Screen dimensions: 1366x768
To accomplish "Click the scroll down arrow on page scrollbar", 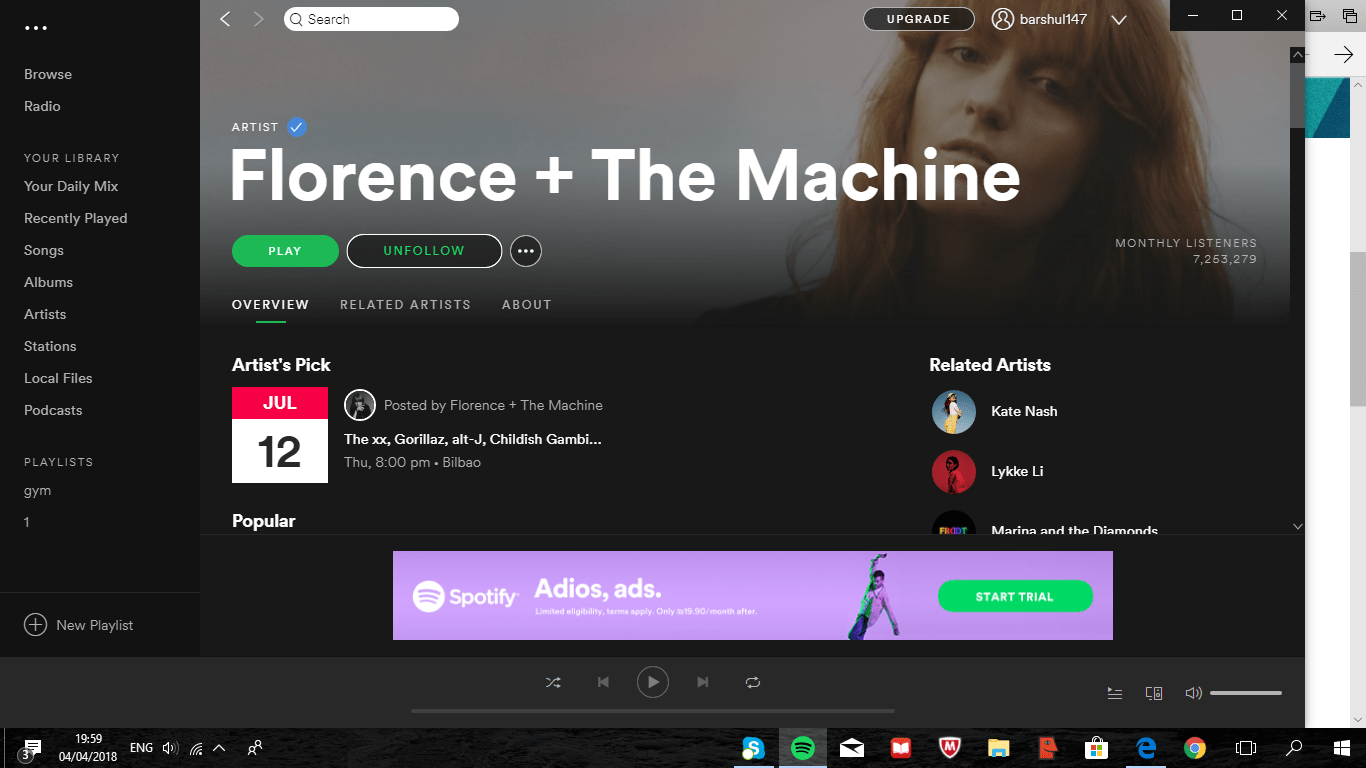I will click(x=1298, y=526).
